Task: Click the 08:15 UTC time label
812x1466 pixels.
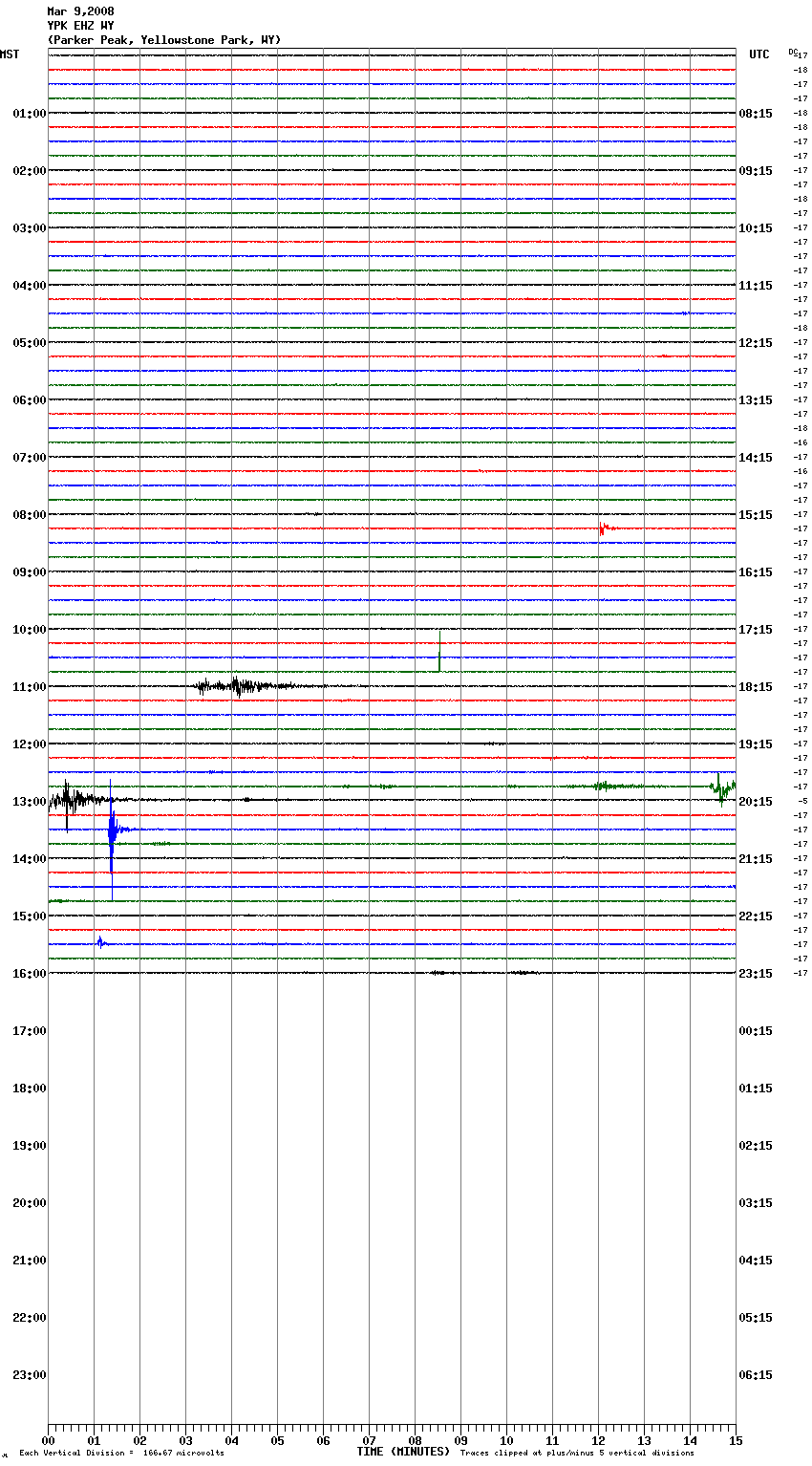Action: [x=756, y=113]
